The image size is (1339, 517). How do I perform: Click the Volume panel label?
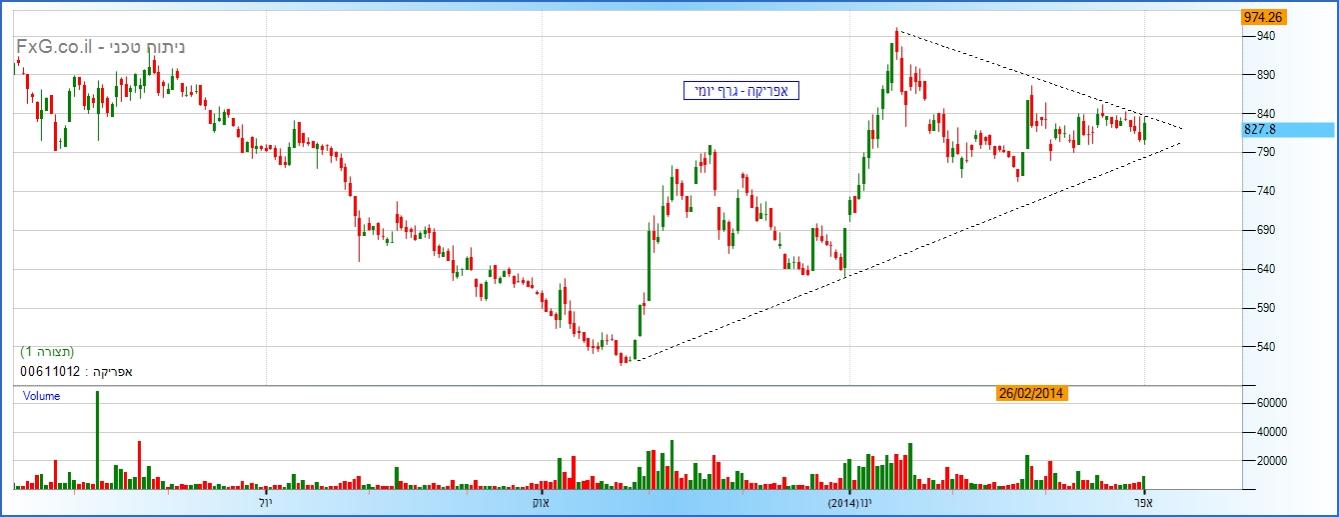[41, 396]
